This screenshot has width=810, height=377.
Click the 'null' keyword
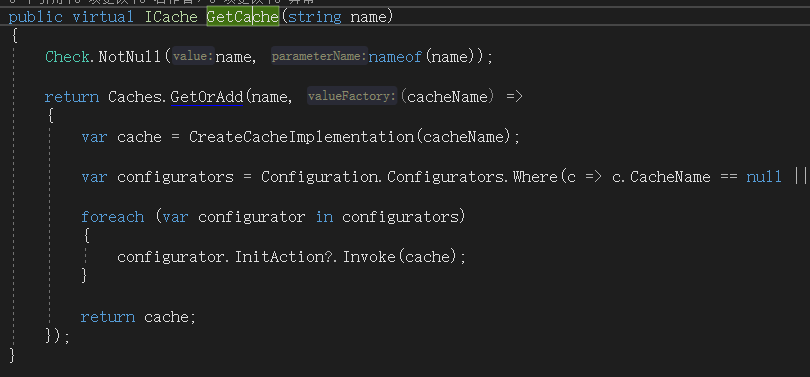[x=764, y=177]
